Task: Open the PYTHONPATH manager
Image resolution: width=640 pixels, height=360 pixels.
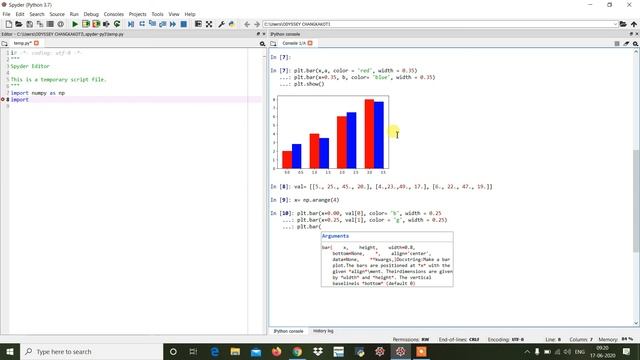Action: point(232,24)
